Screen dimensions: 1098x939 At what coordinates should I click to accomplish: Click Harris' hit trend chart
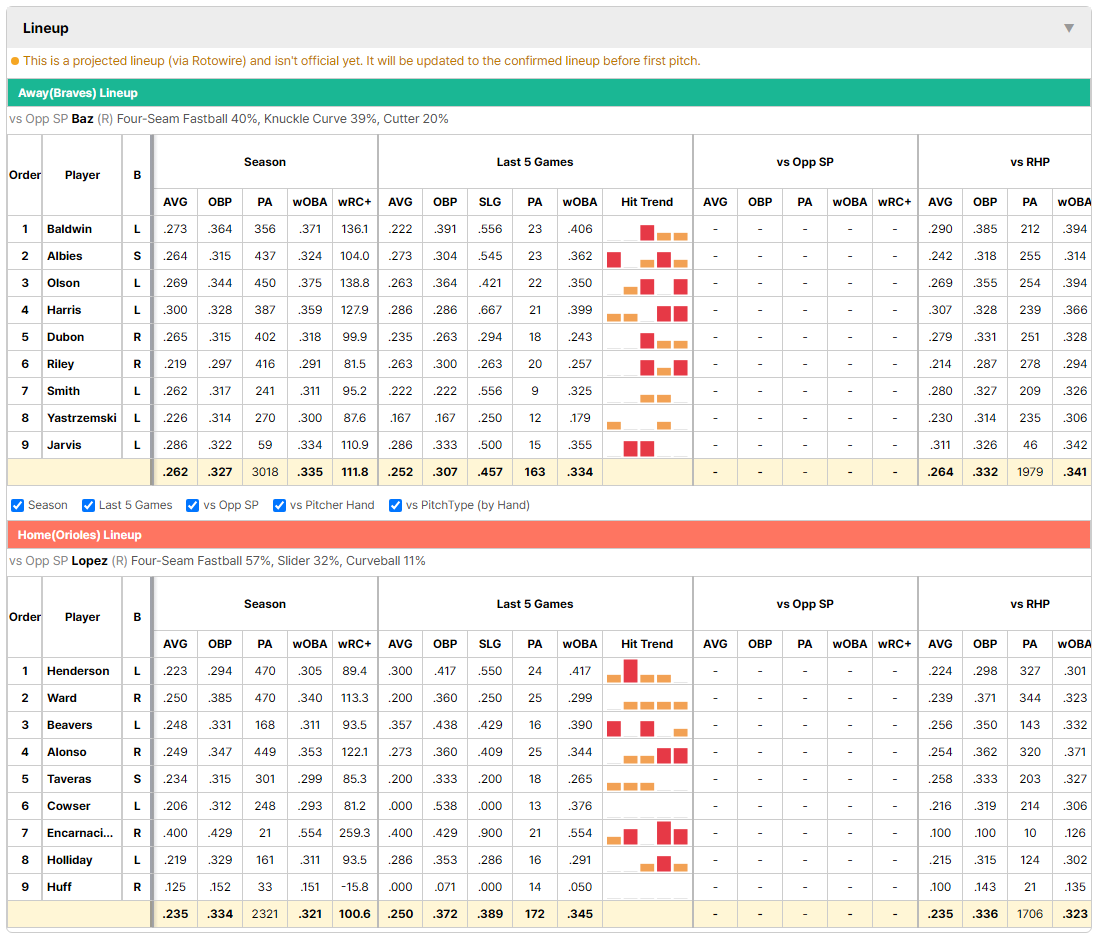[647, 310]
